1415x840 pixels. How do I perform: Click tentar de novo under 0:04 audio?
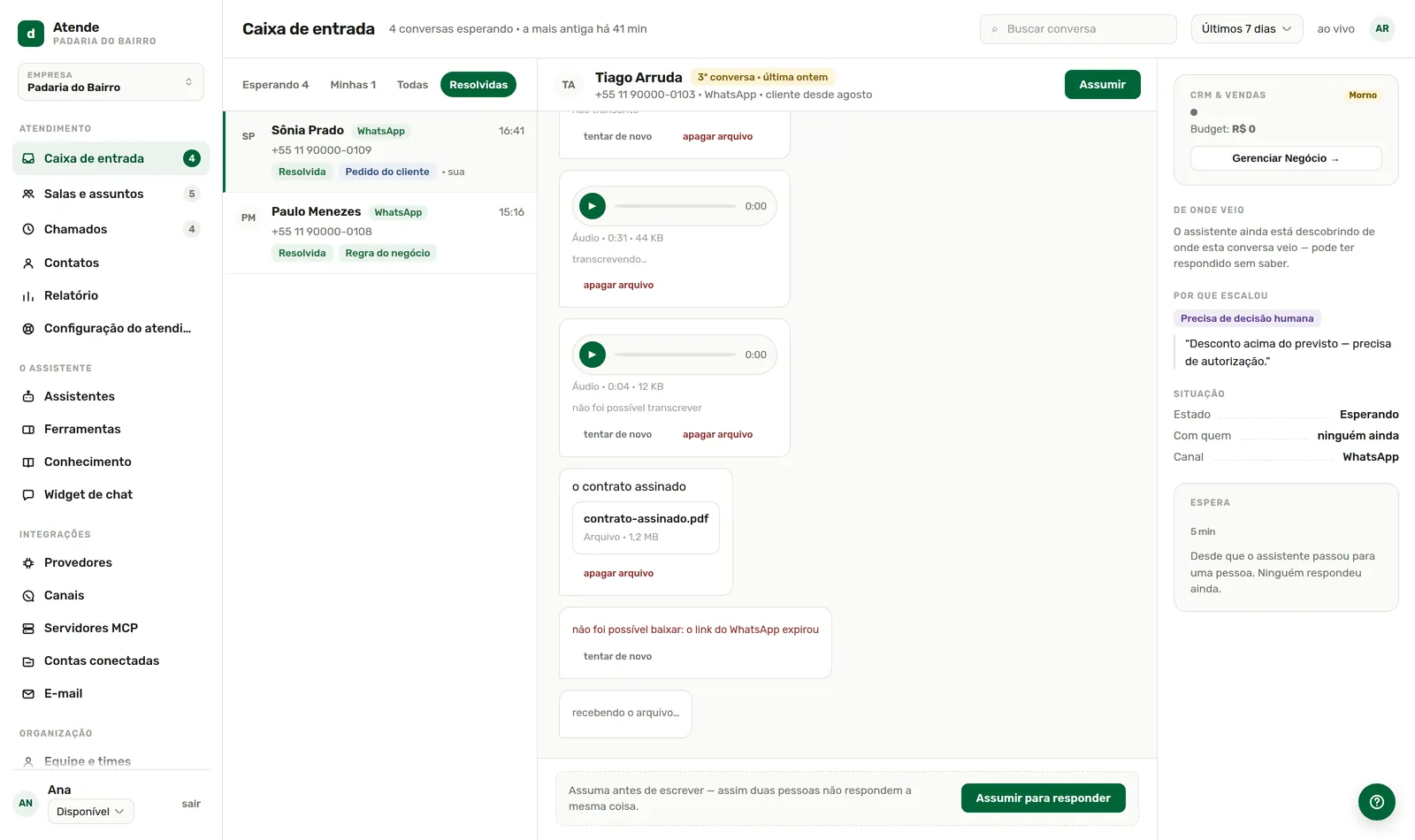(617, 434)
